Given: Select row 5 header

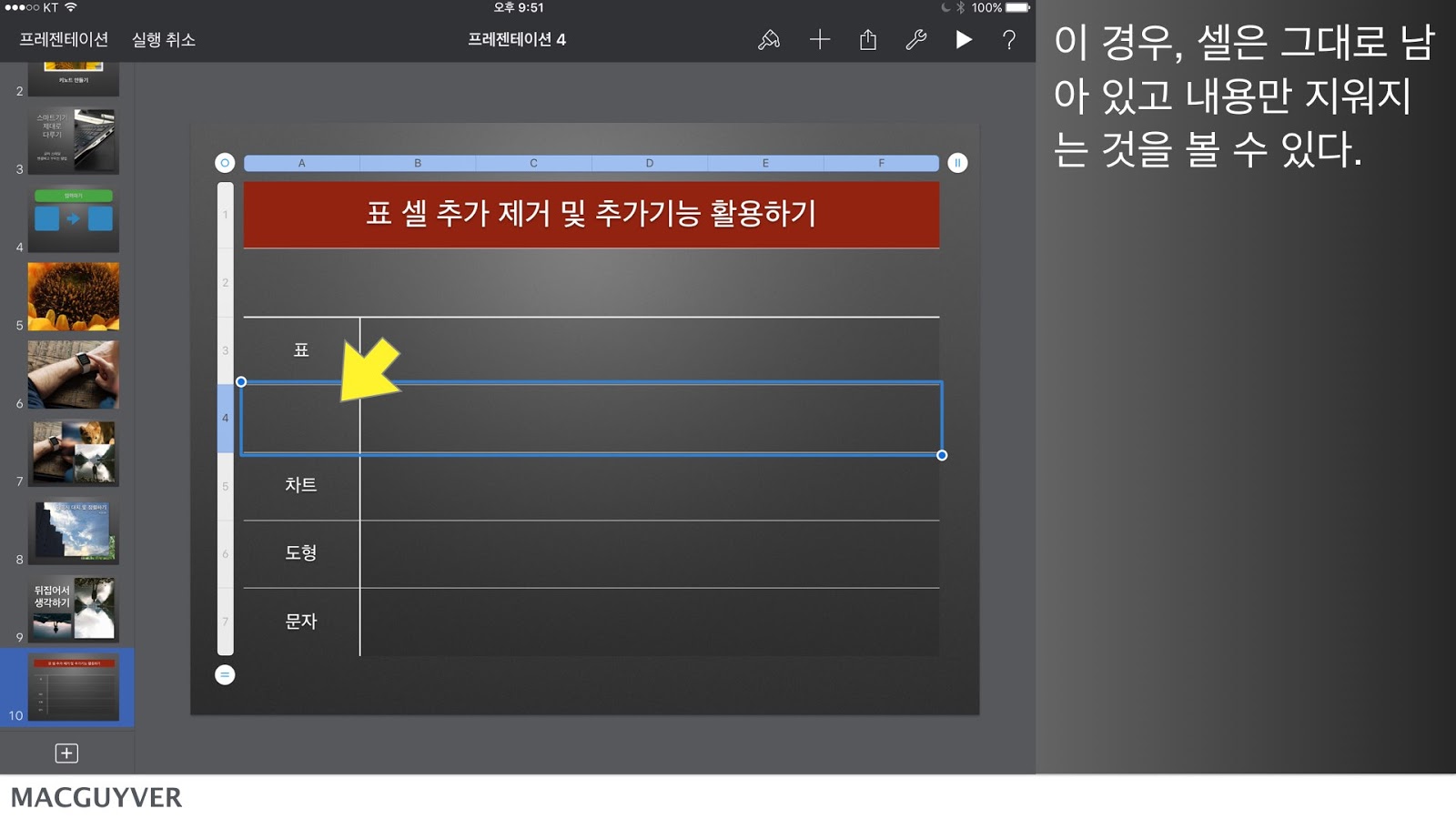Looking at the screenshot, I should (226, 487).
